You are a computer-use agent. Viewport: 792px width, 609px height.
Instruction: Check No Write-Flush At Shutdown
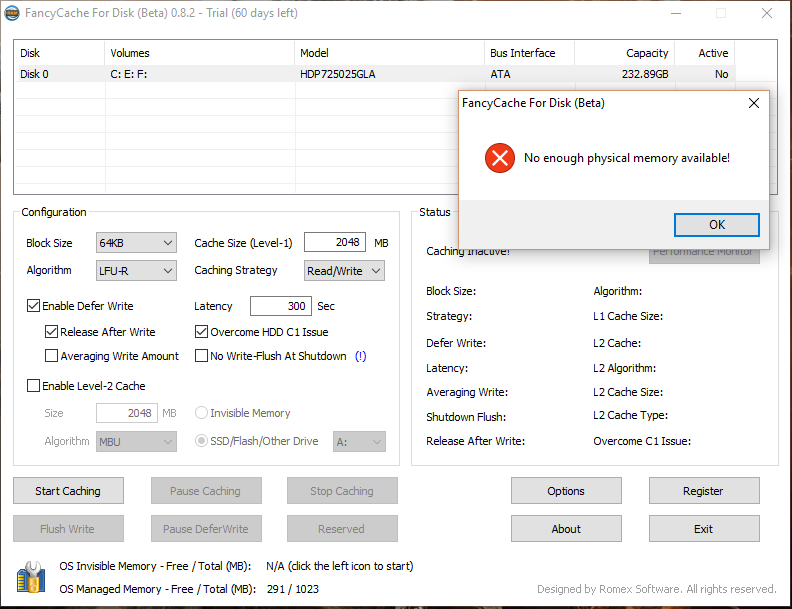(x=202, y=356)
